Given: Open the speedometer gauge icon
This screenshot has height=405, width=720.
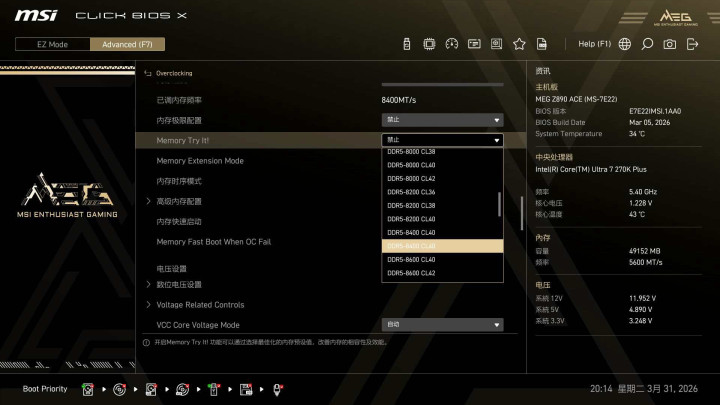Looking at the screenshot, I should pyautogui.click(x=451, y=44).
